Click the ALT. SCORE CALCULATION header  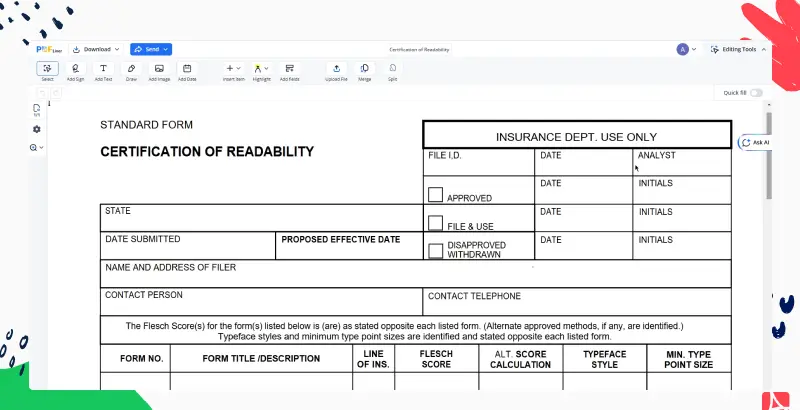[x=520, y=359]
